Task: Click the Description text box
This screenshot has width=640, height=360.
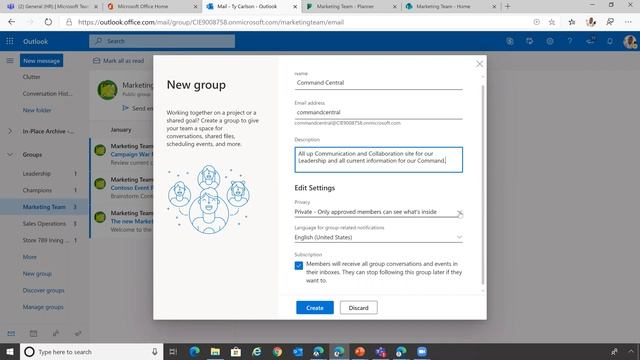Action: click(378, 160)
